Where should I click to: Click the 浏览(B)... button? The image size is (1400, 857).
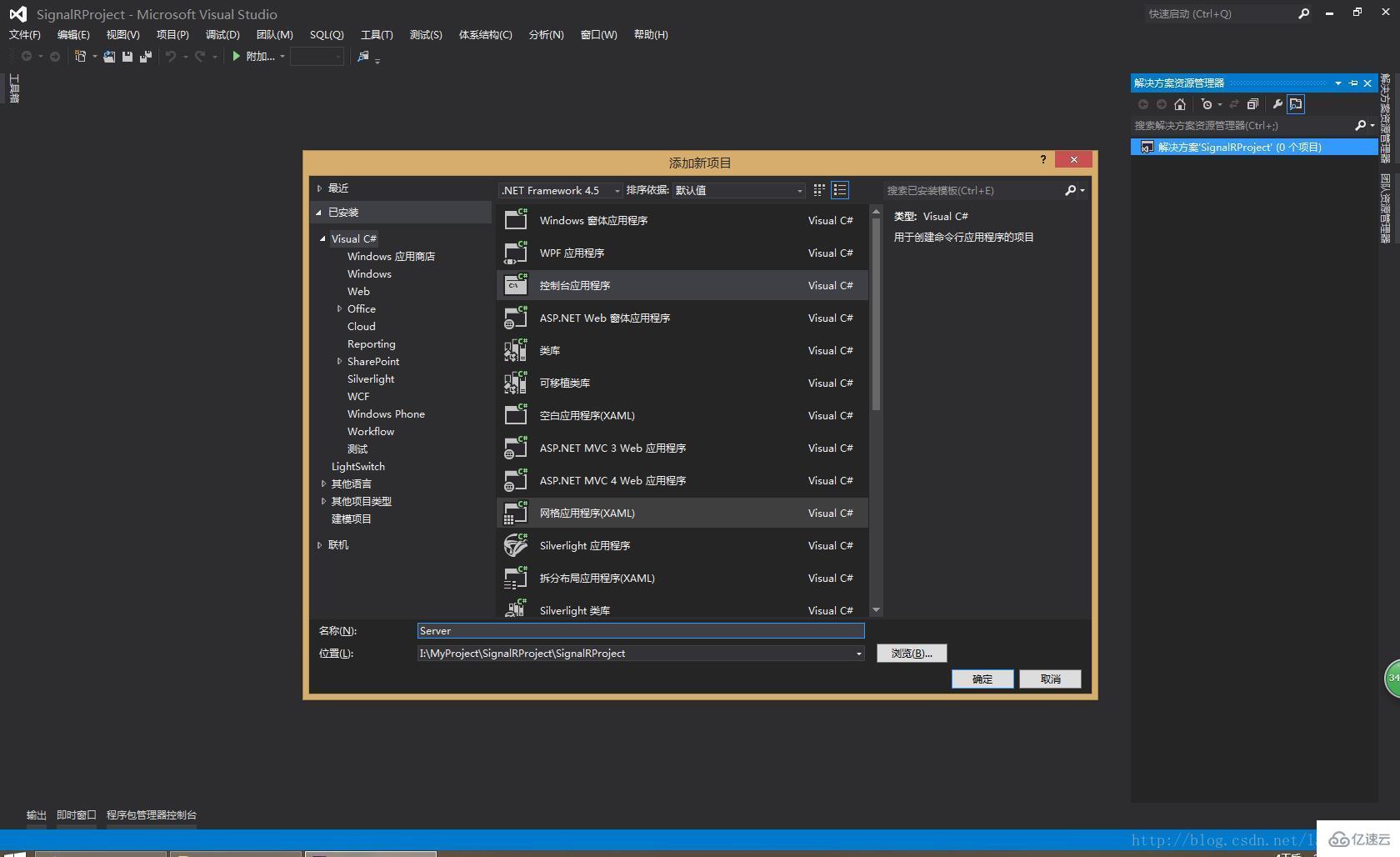coord(912,653)
